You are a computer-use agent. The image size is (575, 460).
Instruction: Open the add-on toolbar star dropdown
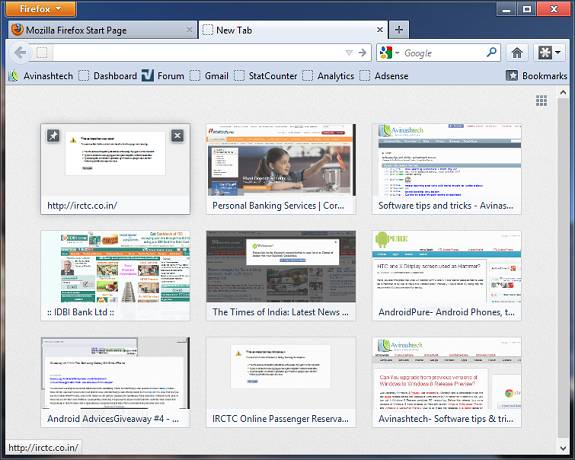click(548, 53)
